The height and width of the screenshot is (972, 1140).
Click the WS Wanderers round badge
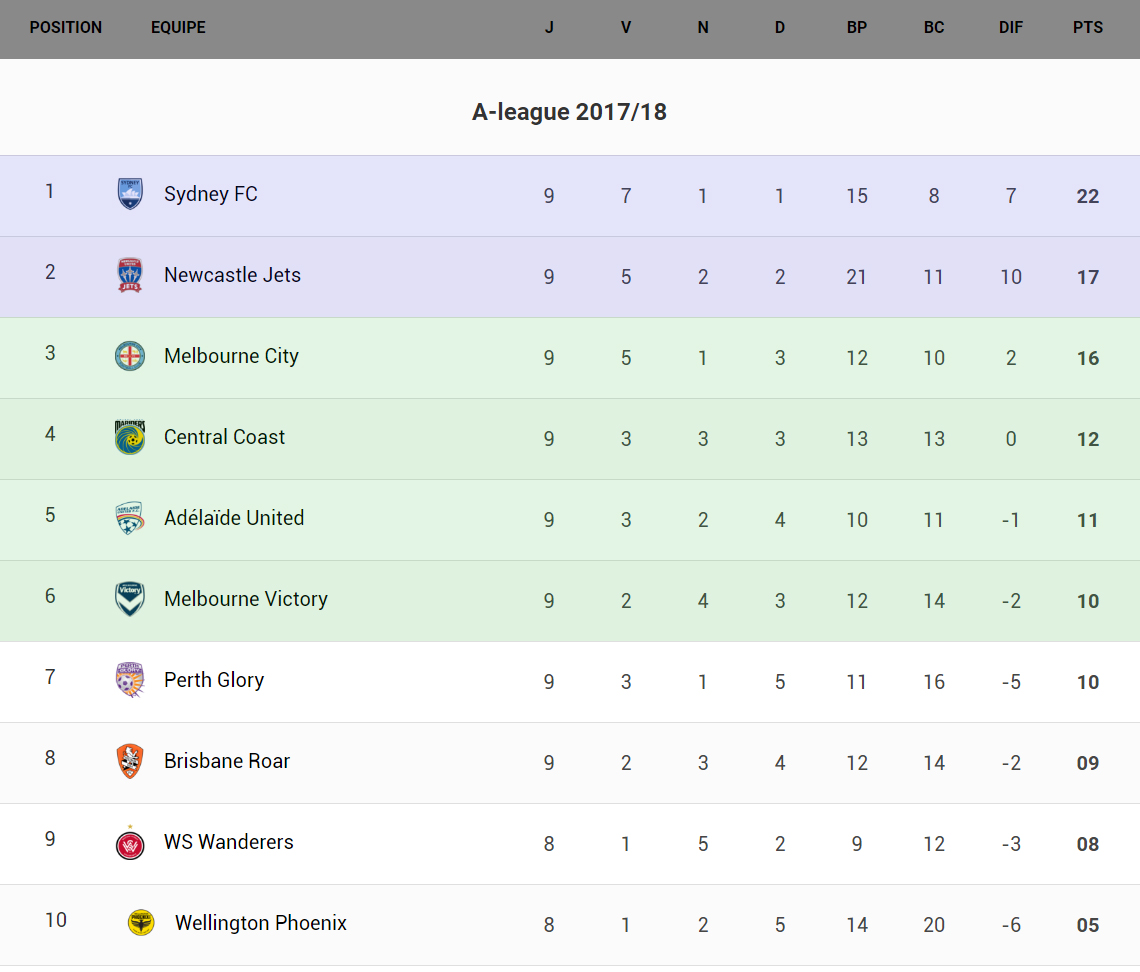click(x=130, y=843)
